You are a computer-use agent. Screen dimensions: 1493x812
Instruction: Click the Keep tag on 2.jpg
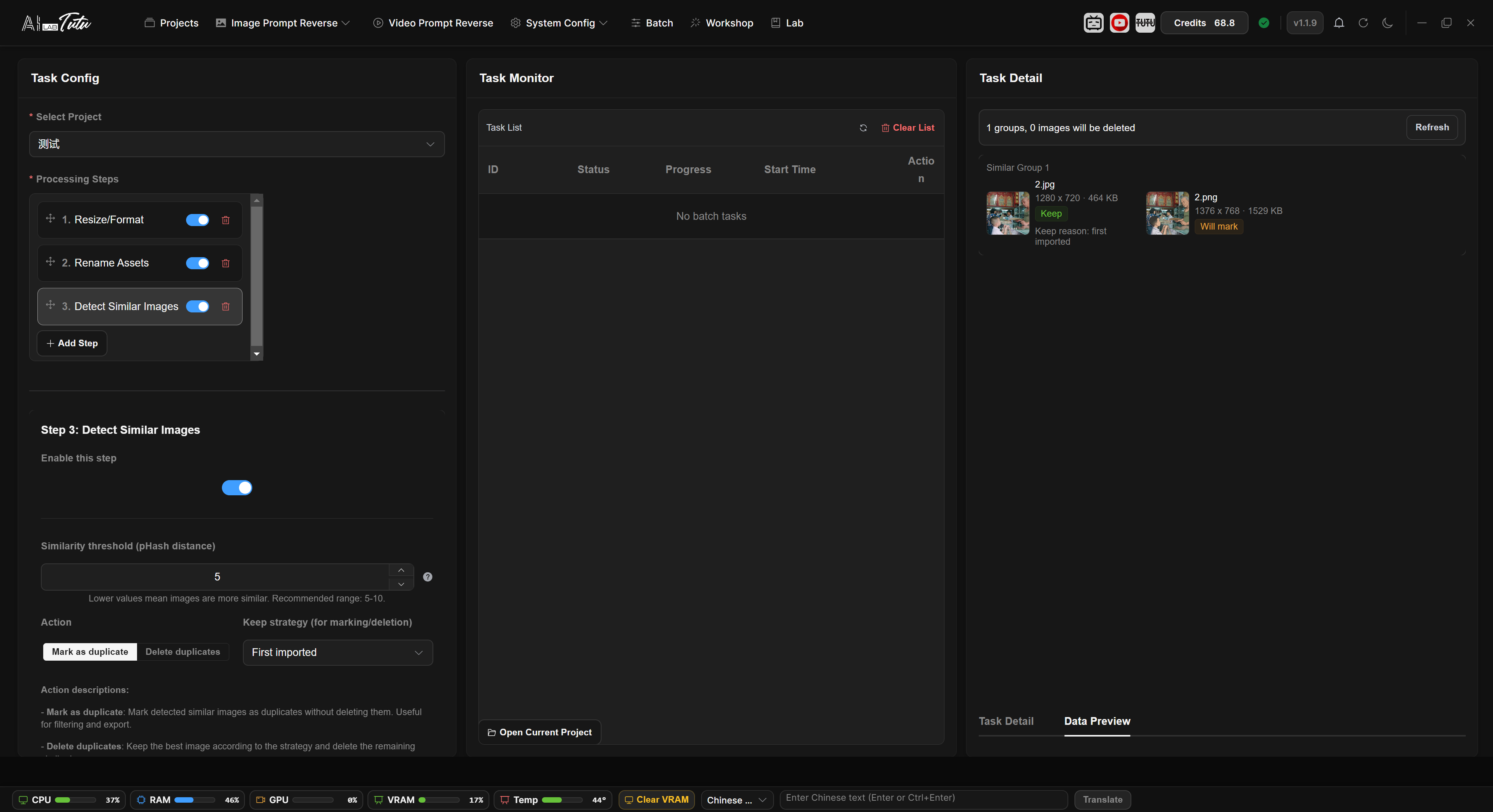[x=1051, y=214]
